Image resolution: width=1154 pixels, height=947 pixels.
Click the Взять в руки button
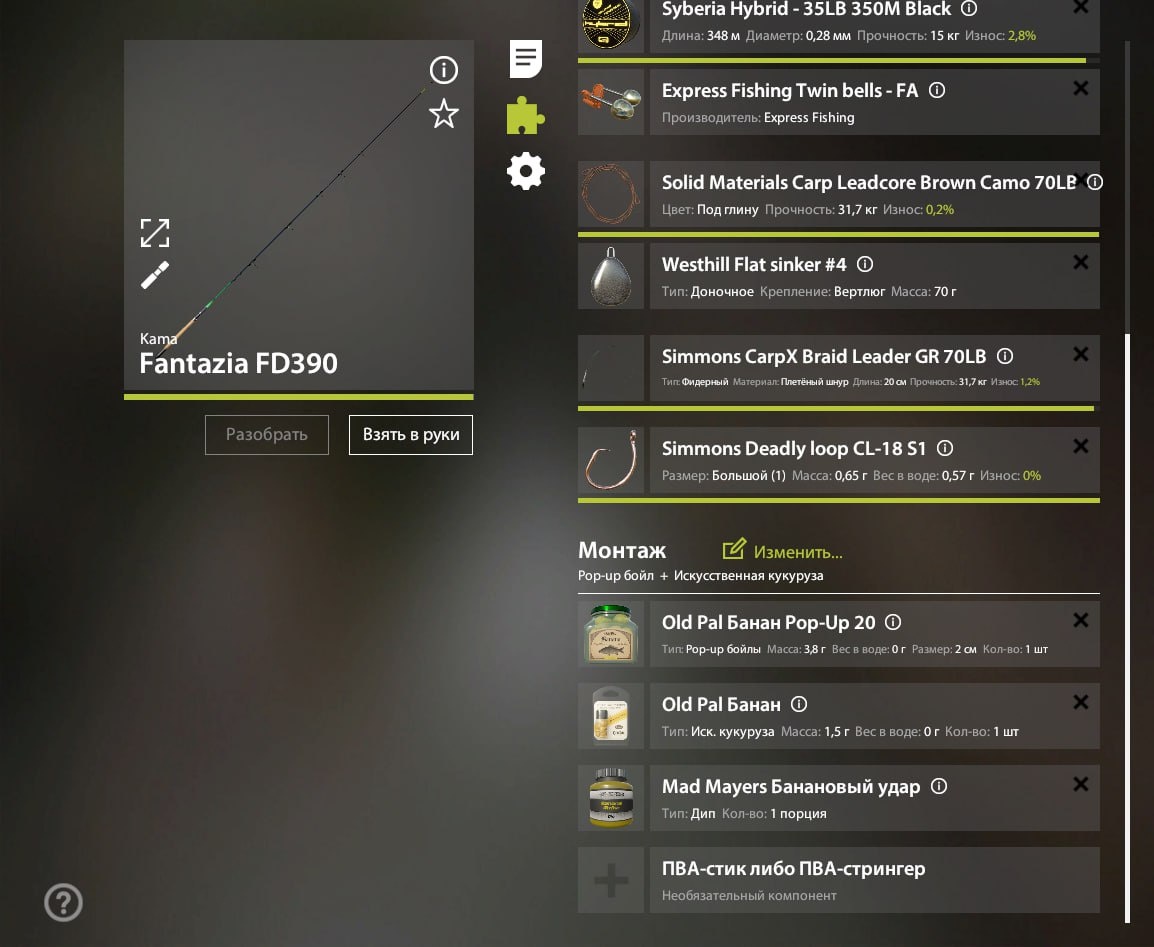point(411,435)
